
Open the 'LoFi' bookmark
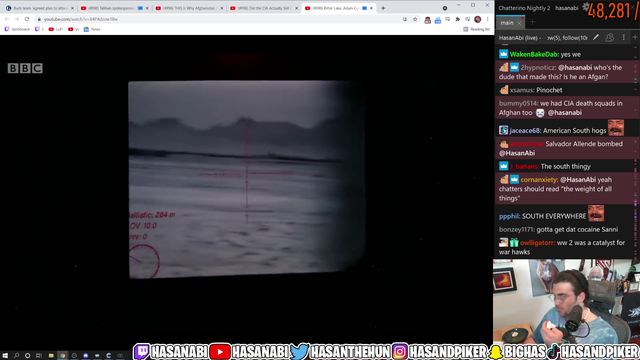tap(56, 29)
